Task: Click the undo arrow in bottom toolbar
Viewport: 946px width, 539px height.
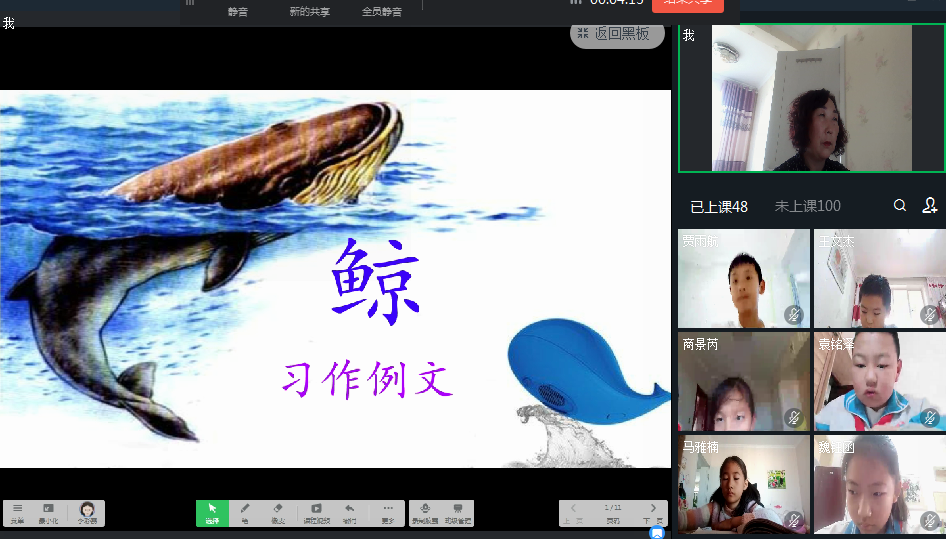Action: coord(350,512)
